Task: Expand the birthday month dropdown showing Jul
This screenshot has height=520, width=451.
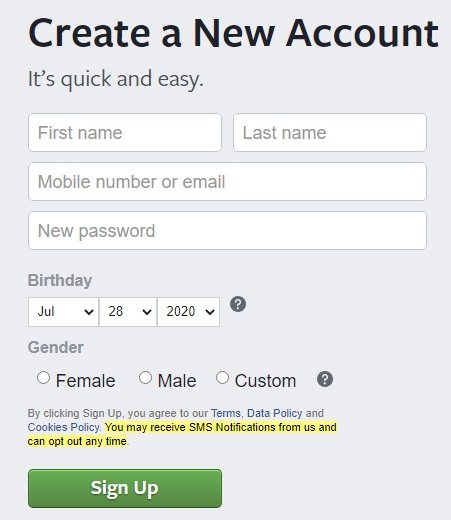Action: [x=63, y=312]
